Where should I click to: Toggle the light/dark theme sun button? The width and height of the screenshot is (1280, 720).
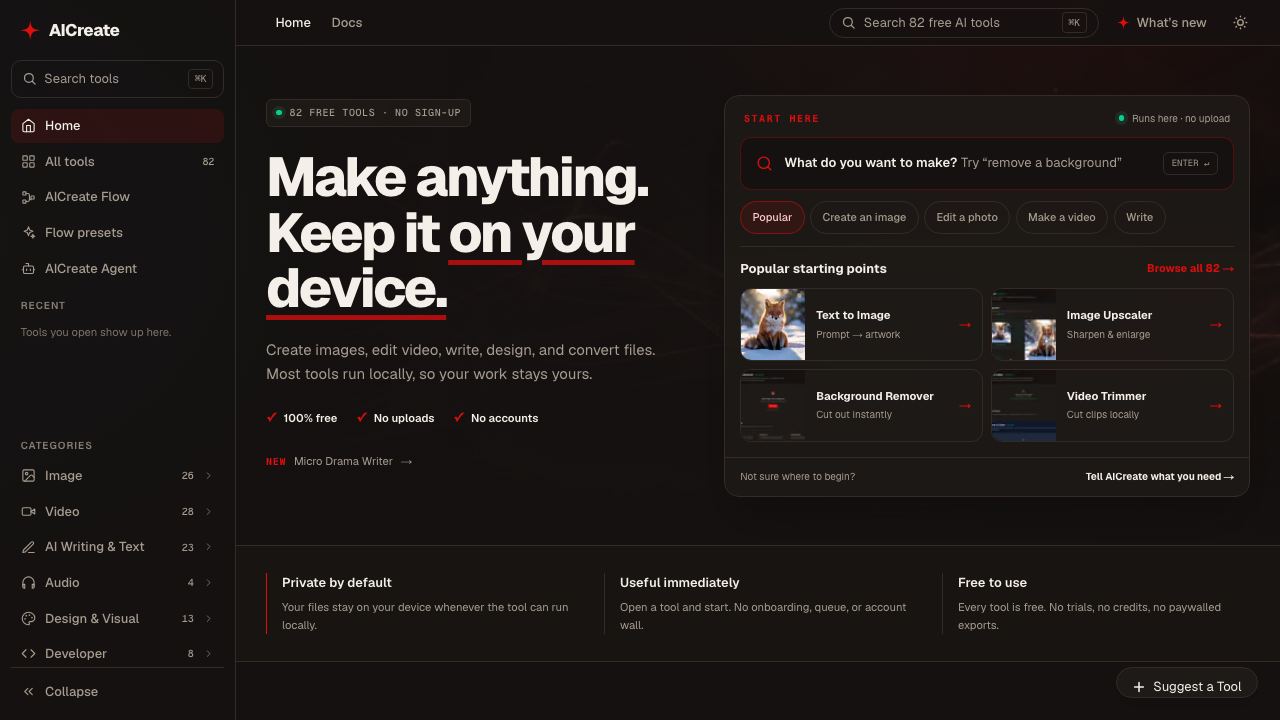[1240, 23]
